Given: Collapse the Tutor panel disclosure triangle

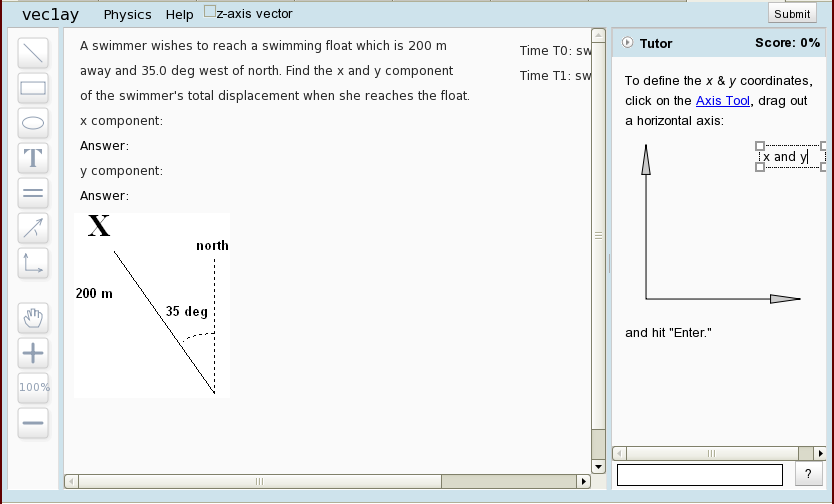Looking at the screenshot, I should 627,43.
